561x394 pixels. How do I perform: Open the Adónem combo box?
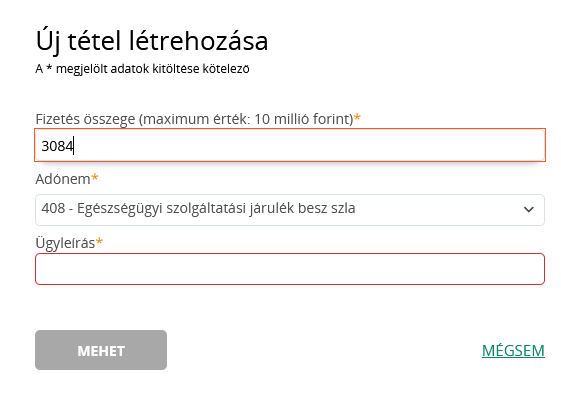290,210
